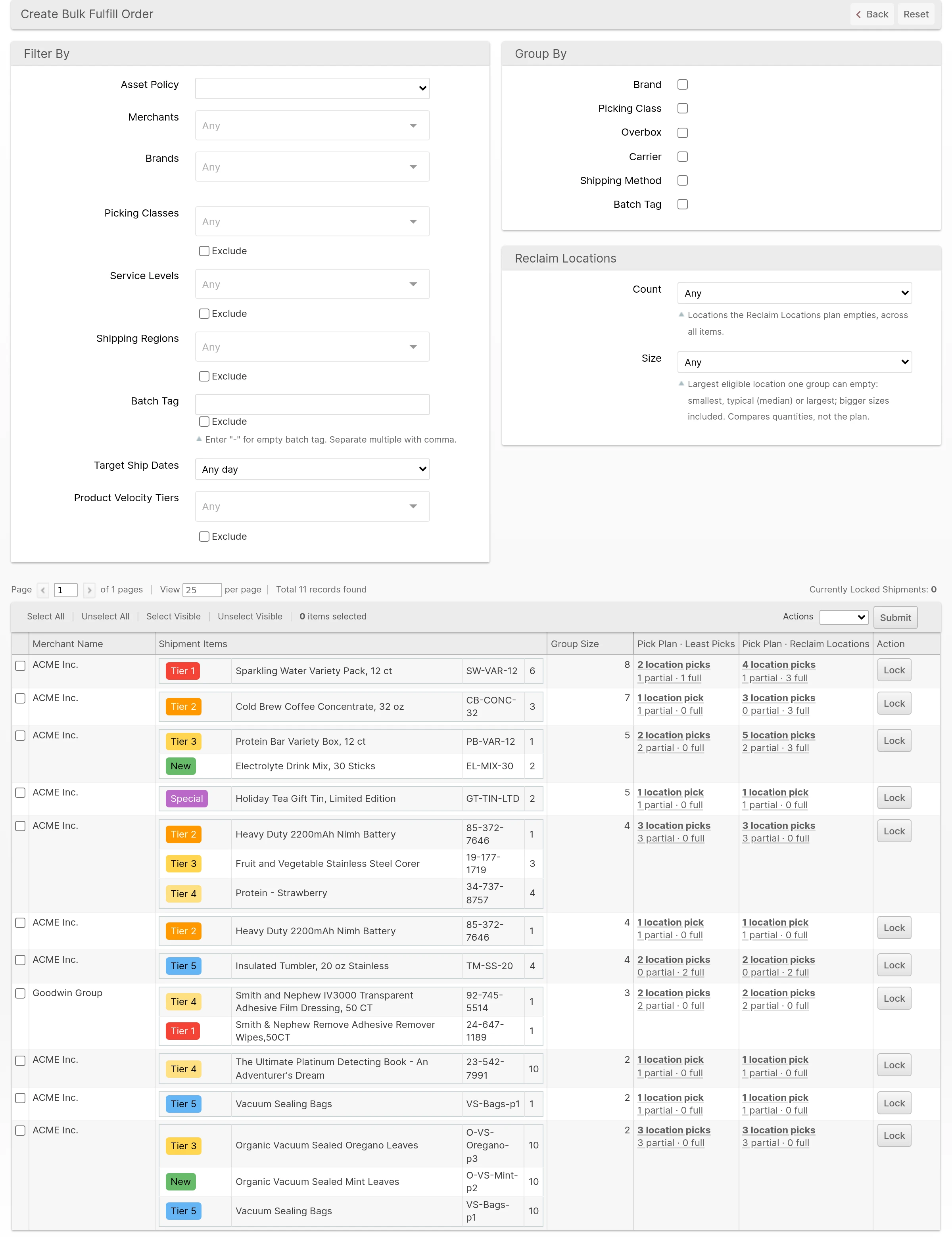This screenshot has width=952, height=1246.
Task: Click Unselect All
Action: point(106,616)
